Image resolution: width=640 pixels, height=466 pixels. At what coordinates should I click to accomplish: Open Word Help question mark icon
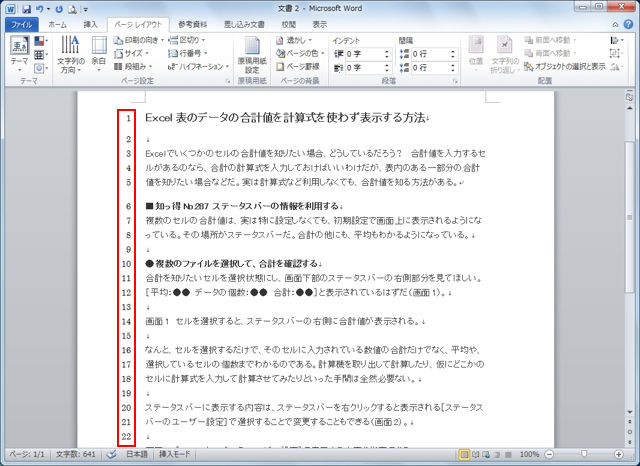coord(628,24)
